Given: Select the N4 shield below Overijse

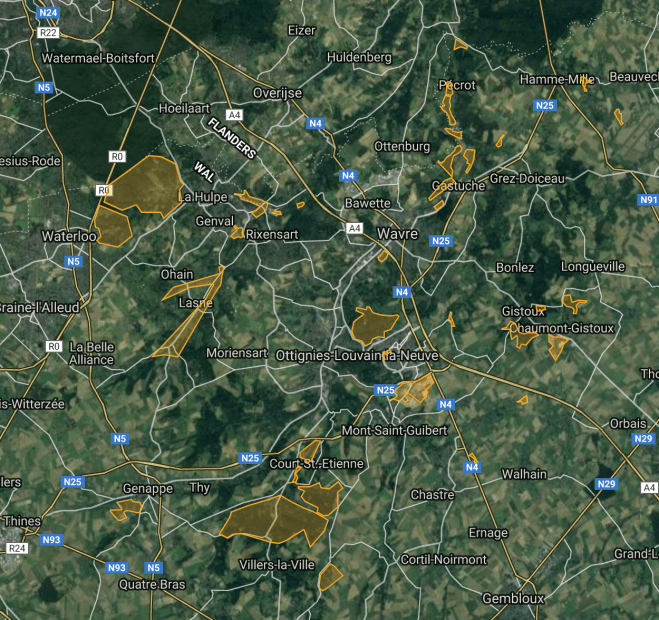Looking at the screenshot, I should coord(316,124).
